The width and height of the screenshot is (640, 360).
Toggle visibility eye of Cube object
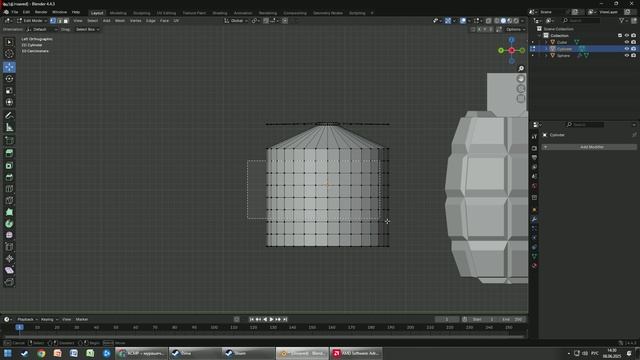point(627,42)
